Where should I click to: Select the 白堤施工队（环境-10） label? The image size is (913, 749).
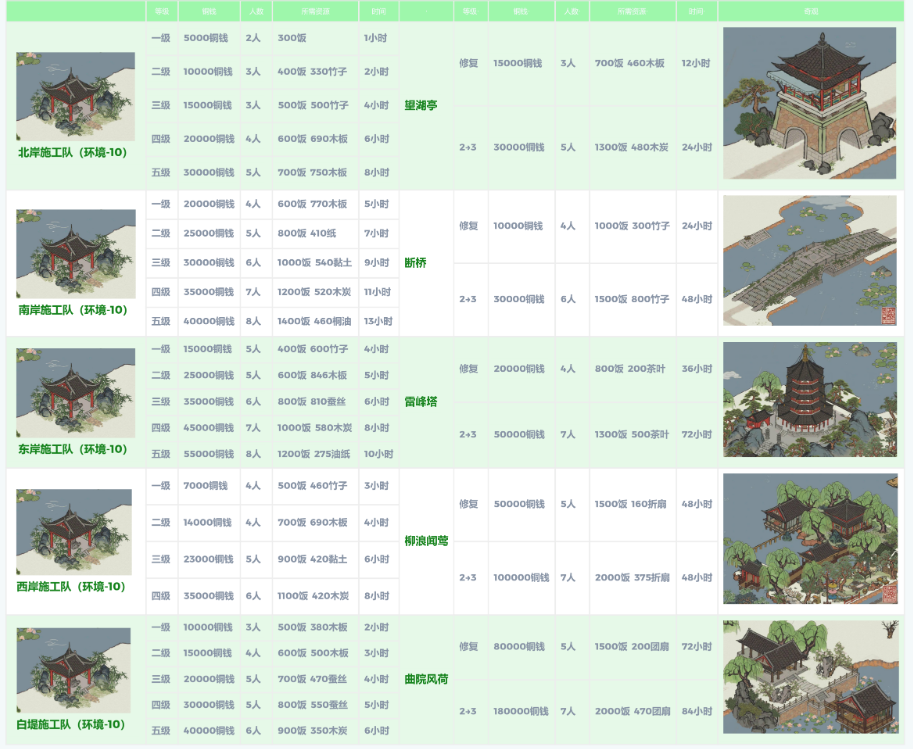pos(71,724)
